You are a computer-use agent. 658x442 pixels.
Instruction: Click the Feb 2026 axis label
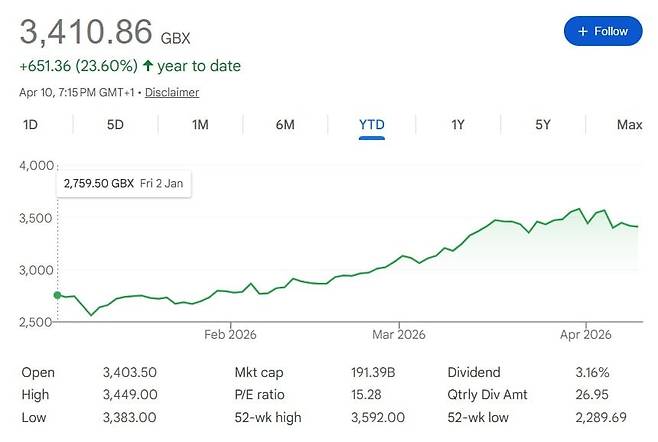(229, 335)
